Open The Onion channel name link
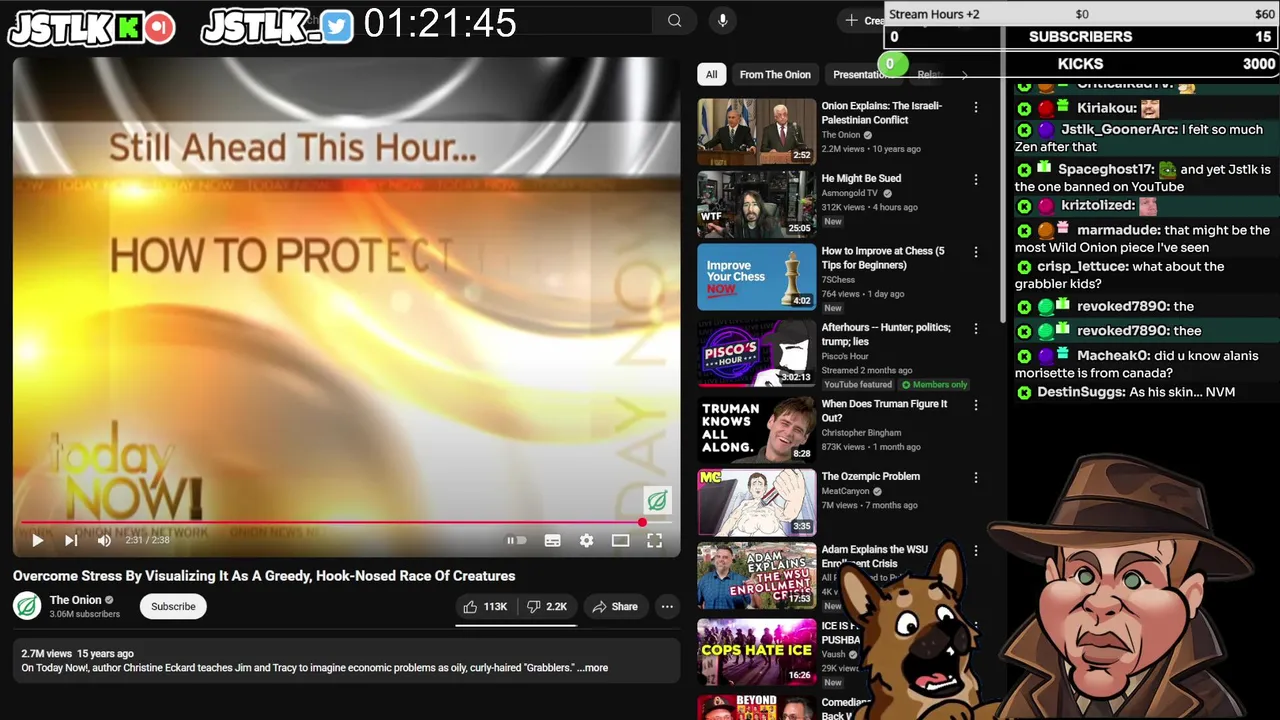The height and width of the screenshot is (720, 1280). coord(75,600)
